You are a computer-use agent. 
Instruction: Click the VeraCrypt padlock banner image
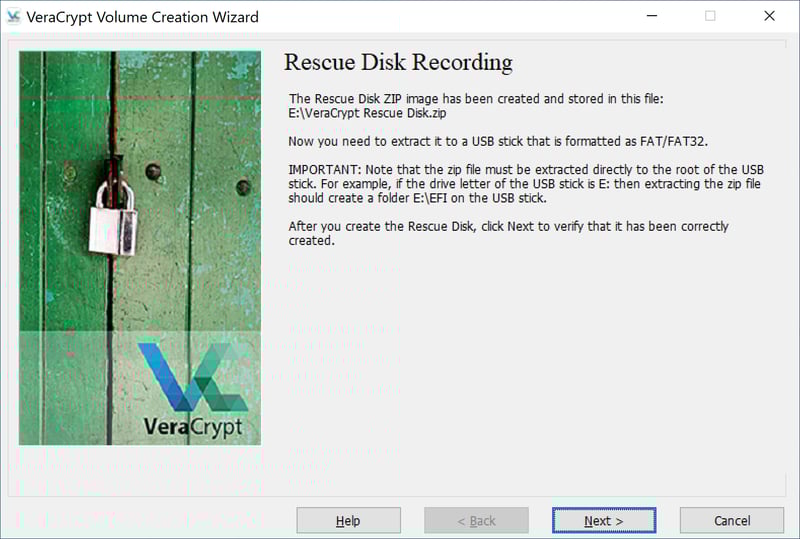tap(140, 248)
